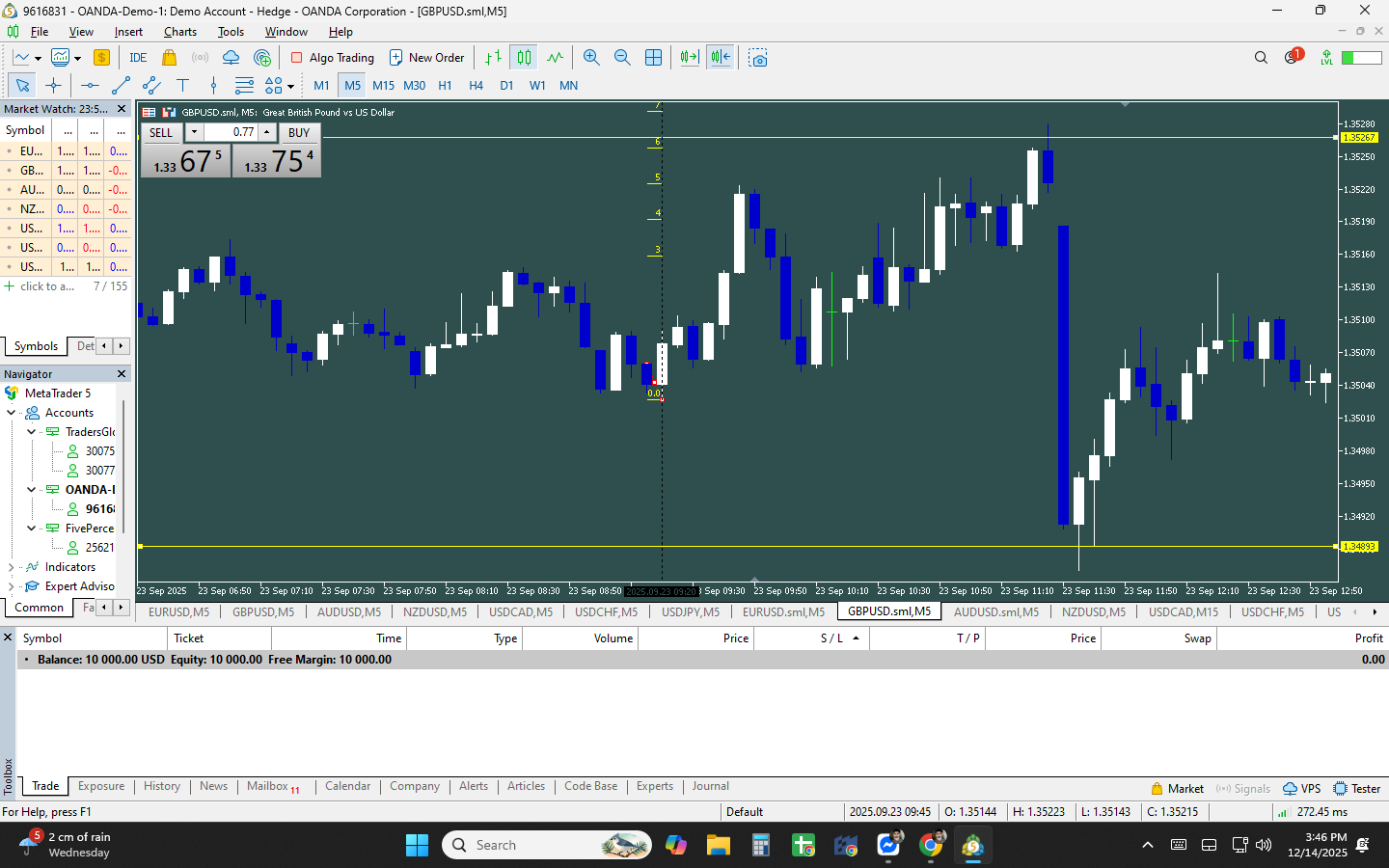The height and width of the screenshot is (868, 1389).
Task: Open the search magnifier in top right
Action: [x=1261, y=58]
